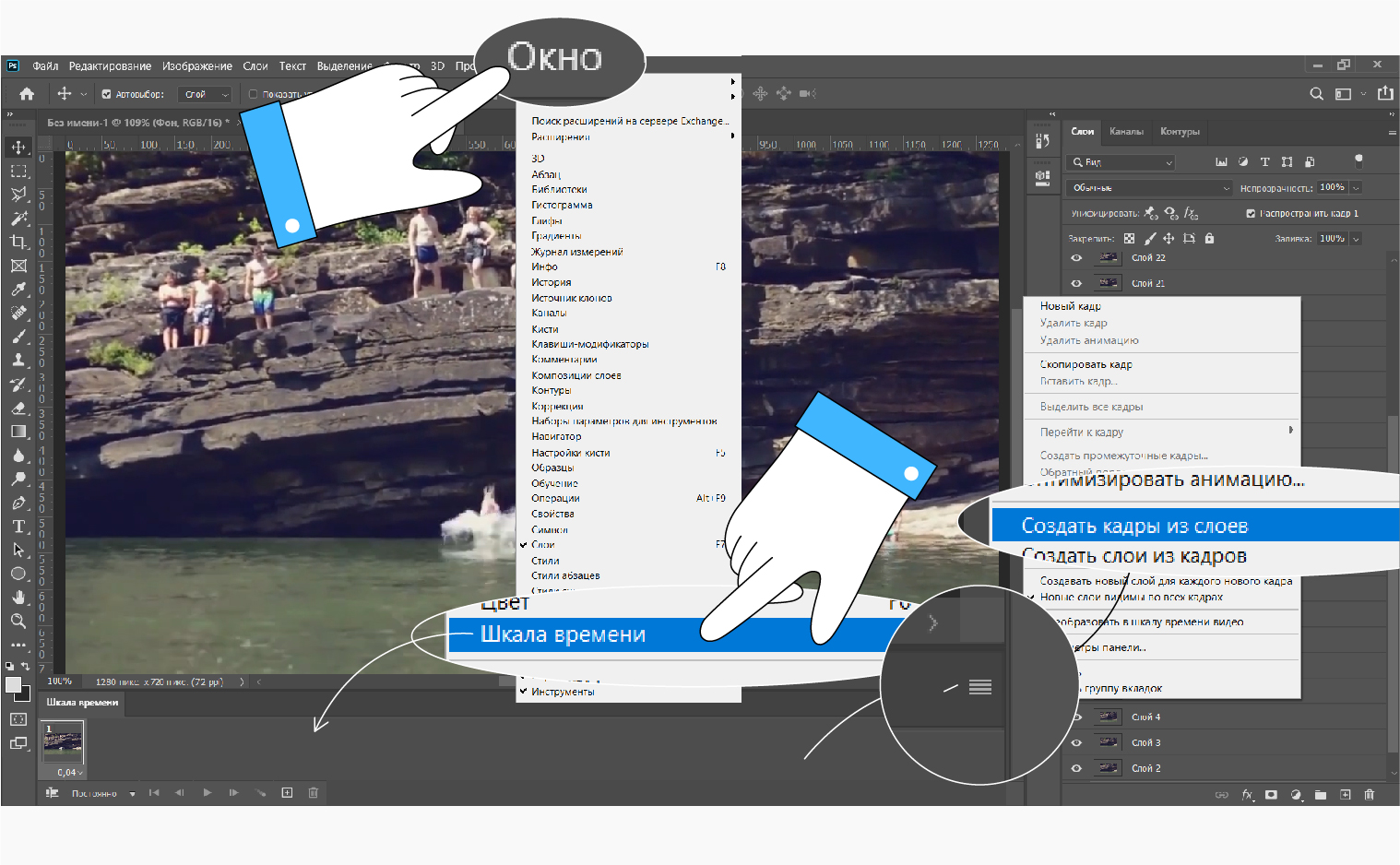1400x865 pixels.
Task: Toggle the Автовыбор checkbox
Action: tap(106, 94)
